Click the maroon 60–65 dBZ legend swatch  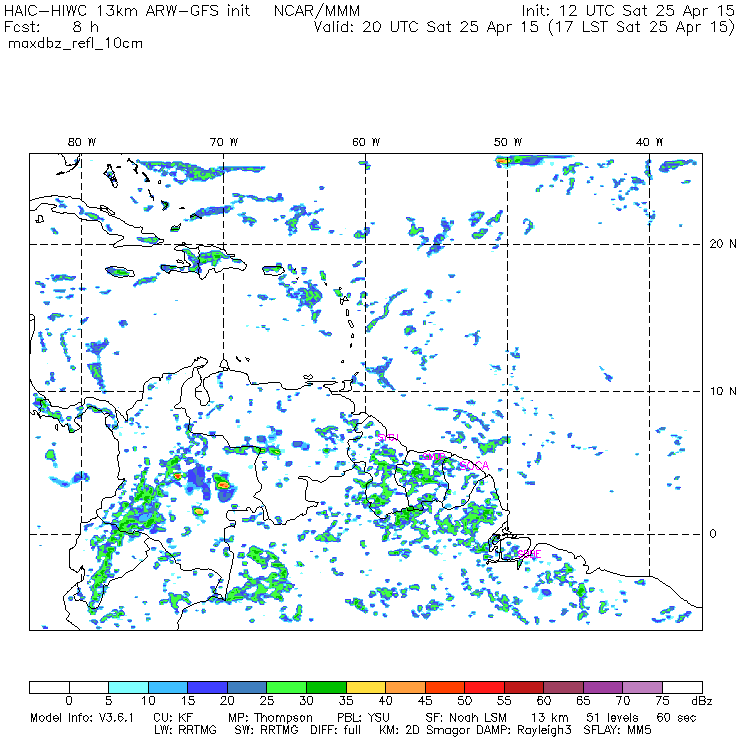564,687
